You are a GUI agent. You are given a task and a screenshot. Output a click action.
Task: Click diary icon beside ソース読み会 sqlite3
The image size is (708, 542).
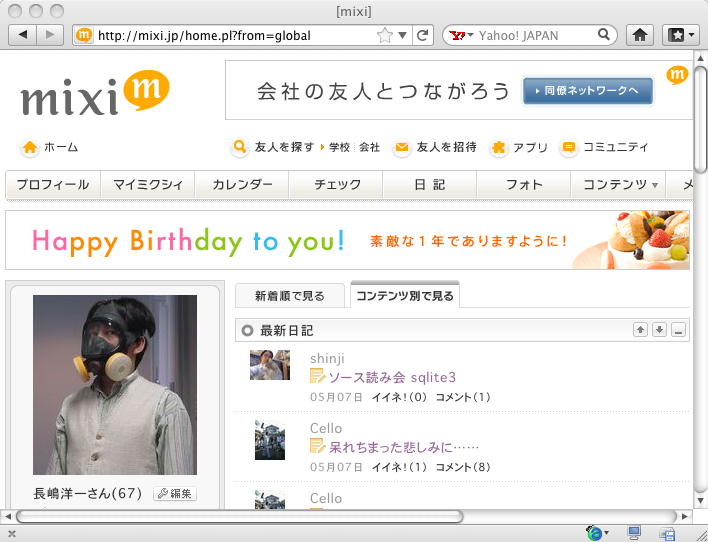click(x=317, y=376)
